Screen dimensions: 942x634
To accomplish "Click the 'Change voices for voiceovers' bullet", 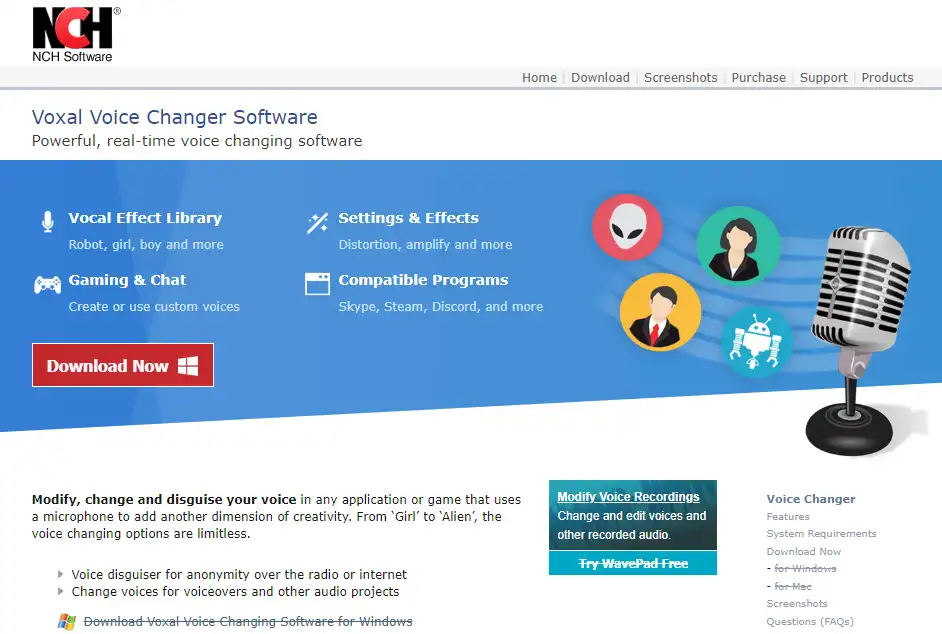I will (x=236, y=591).
